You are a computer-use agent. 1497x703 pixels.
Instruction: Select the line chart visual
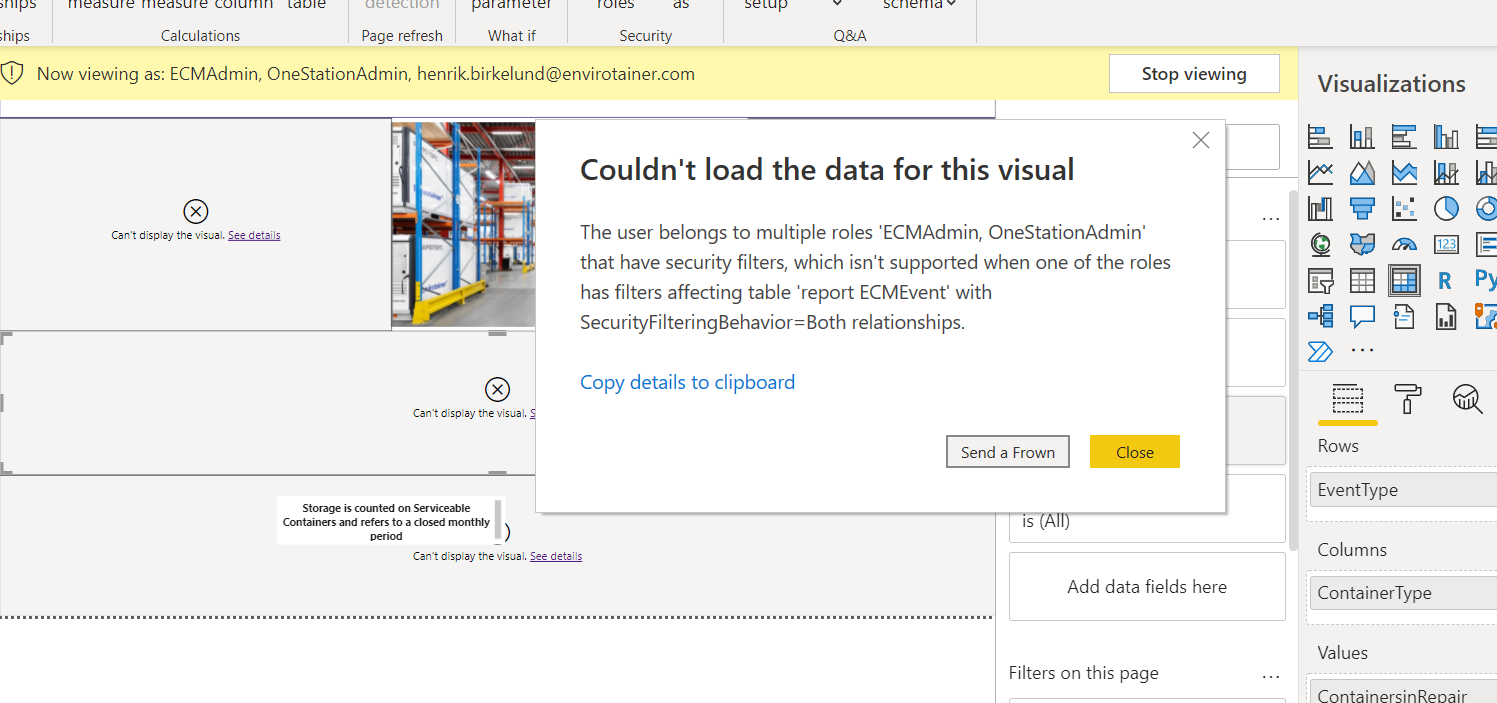1320,173
